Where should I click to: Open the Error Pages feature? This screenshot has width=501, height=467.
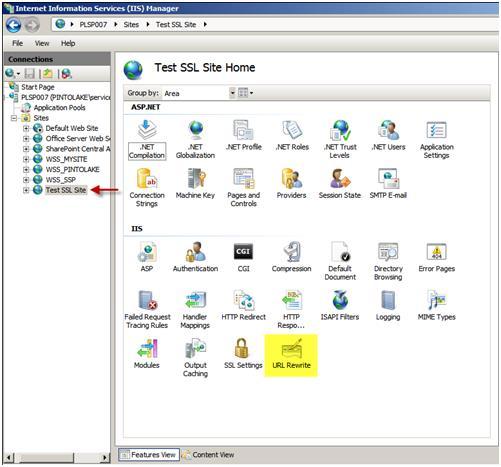click(436, 257)
